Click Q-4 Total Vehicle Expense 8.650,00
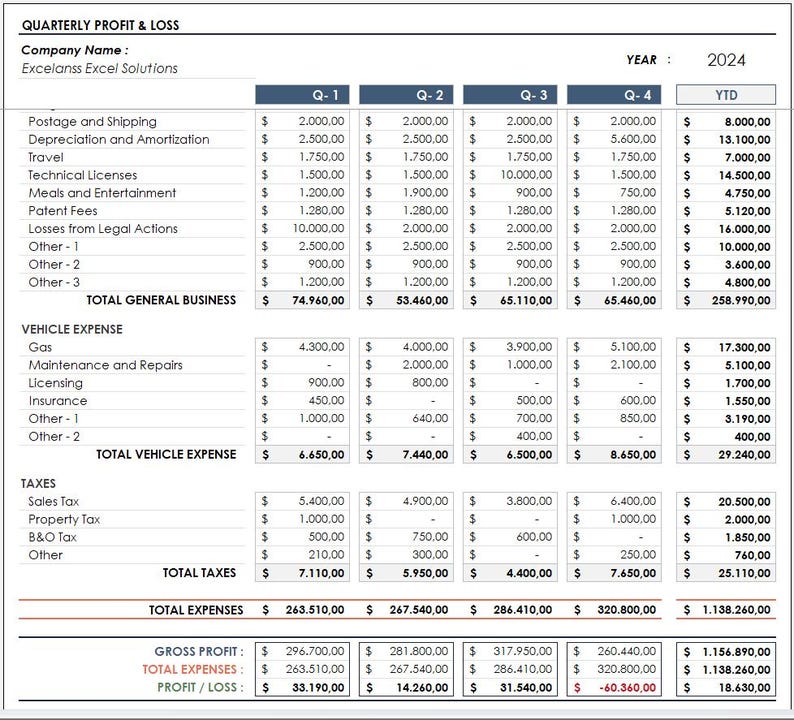This screenshot has height=720, width=794. (x=633, y=455)
